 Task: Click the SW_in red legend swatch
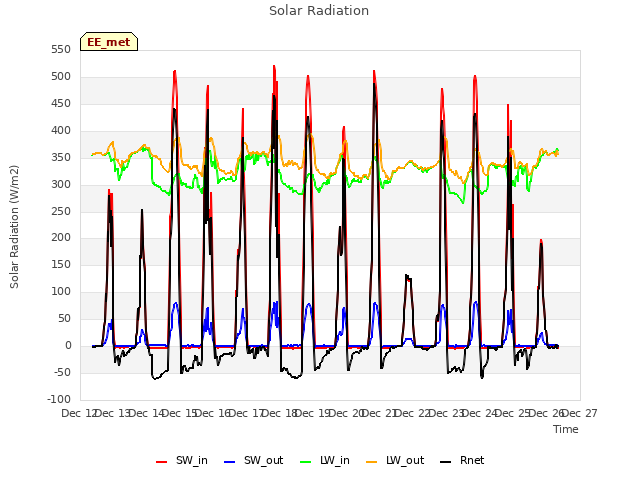pyautogui.click(x=162, y=462)
